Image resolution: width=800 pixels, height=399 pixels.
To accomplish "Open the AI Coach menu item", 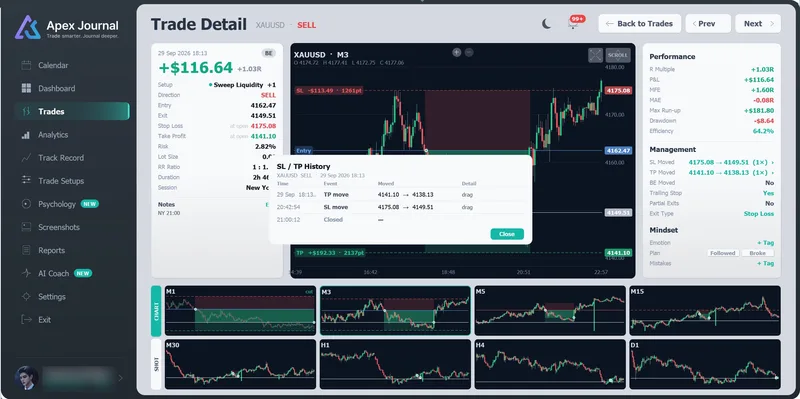I will (x=72, y=273).
